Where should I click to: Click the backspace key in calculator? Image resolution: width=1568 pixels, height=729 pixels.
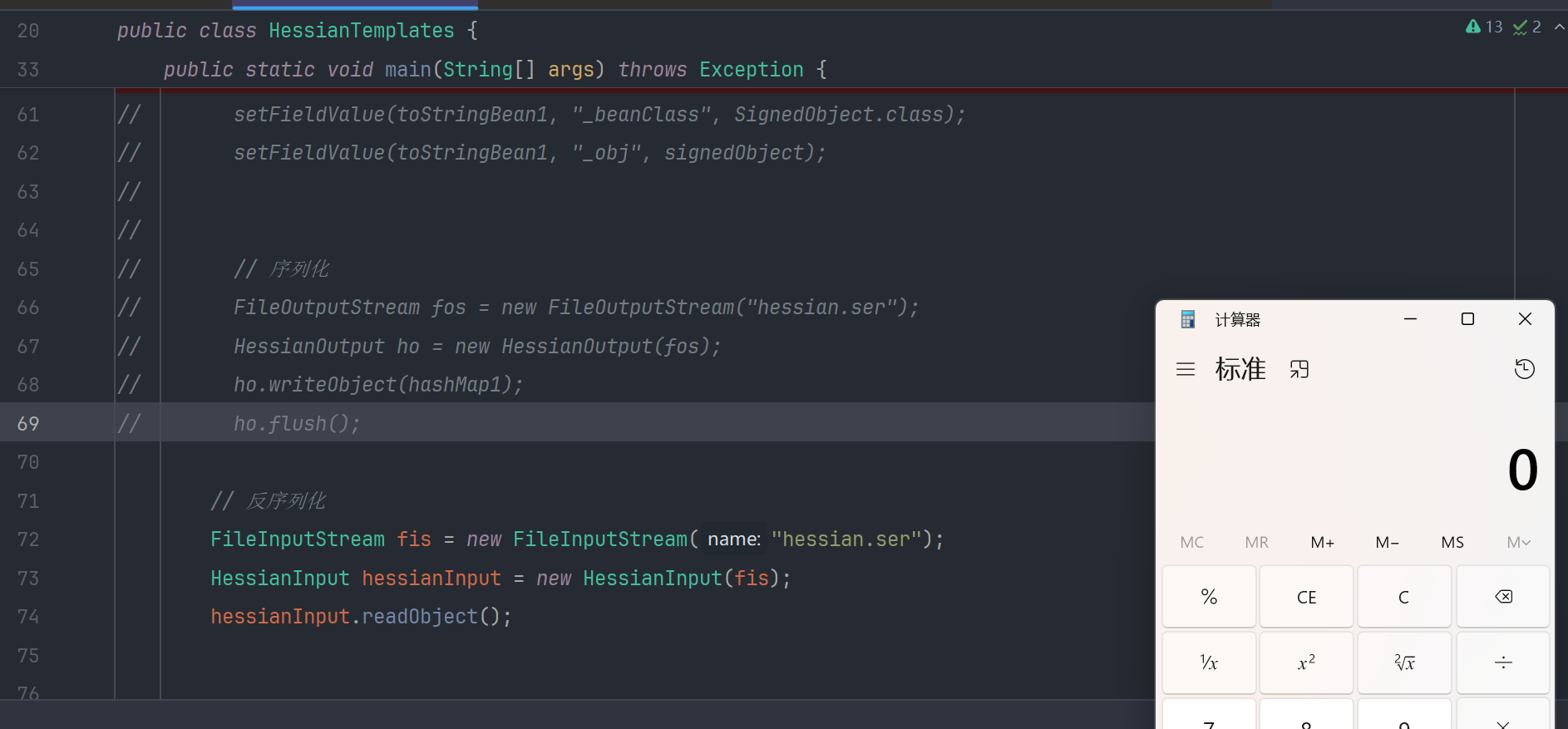[x=1503, y=597]
